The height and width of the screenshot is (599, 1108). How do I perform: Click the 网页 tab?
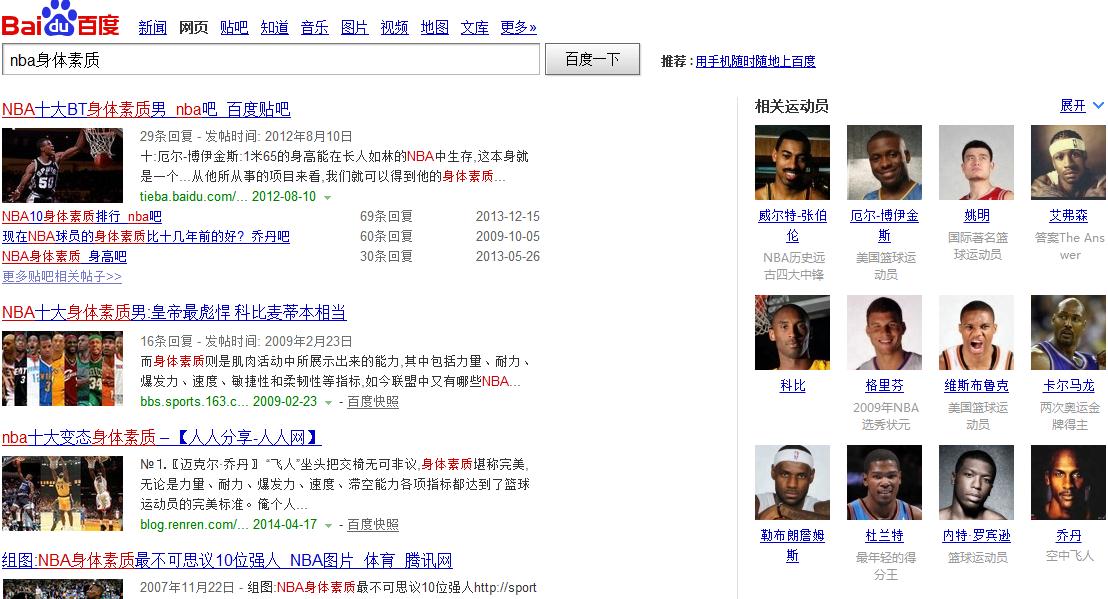click(194, 28)
